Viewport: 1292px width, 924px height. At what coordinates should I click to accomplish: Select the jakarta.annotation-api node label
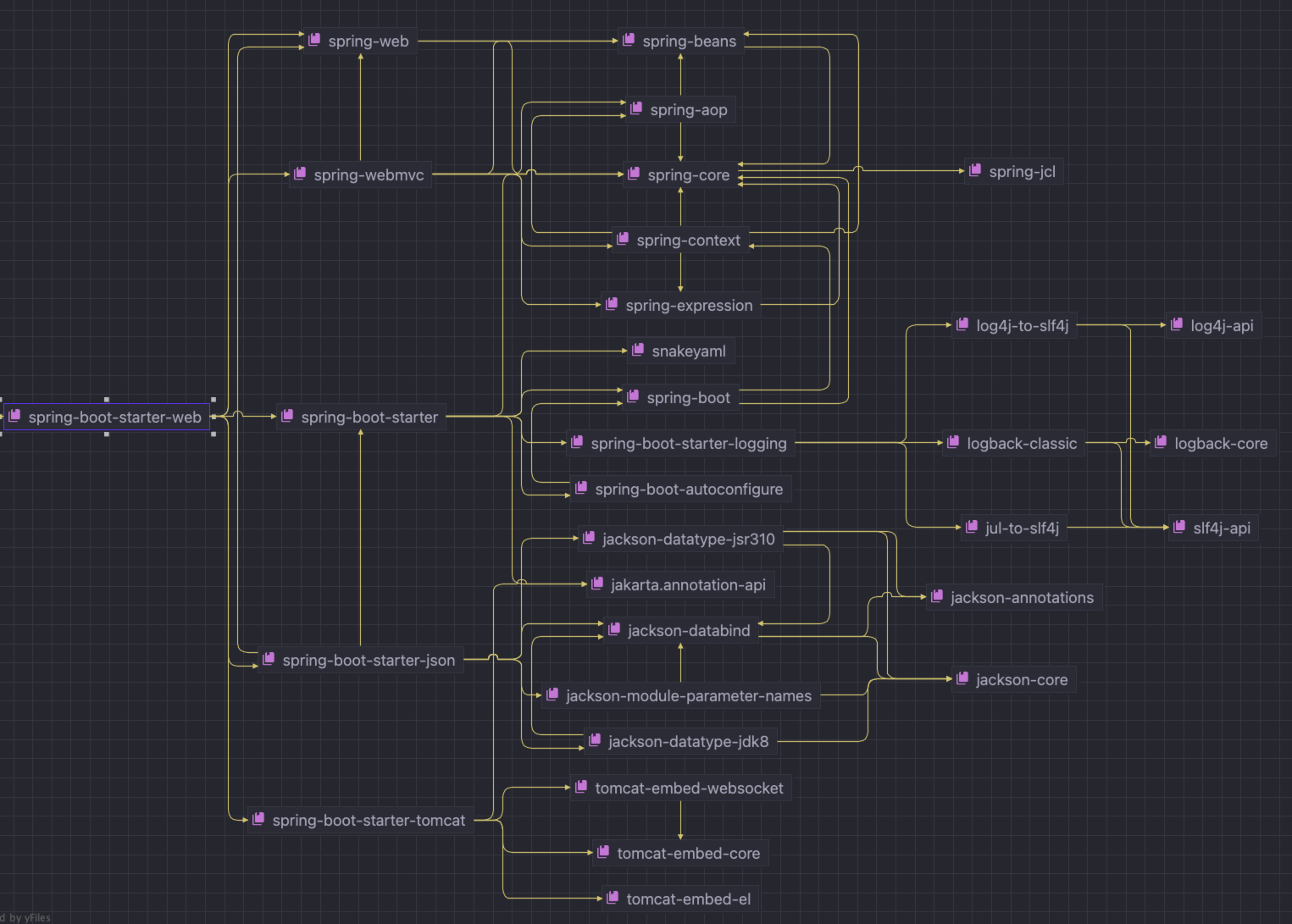point(688,585)
